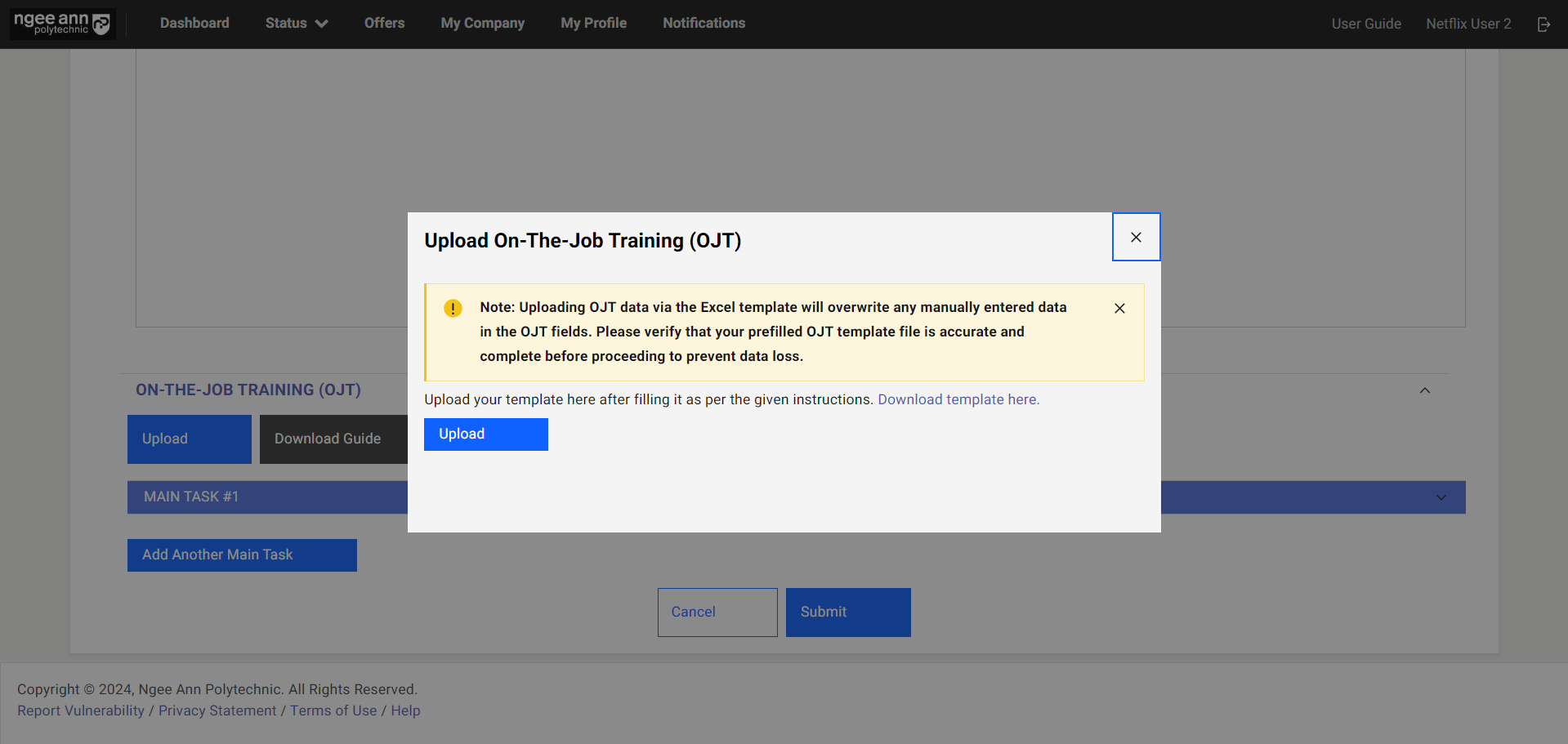This screenshot has width=1568, height=744.
Task: Click Upload button inside the dialog
Action: (485, 434)
